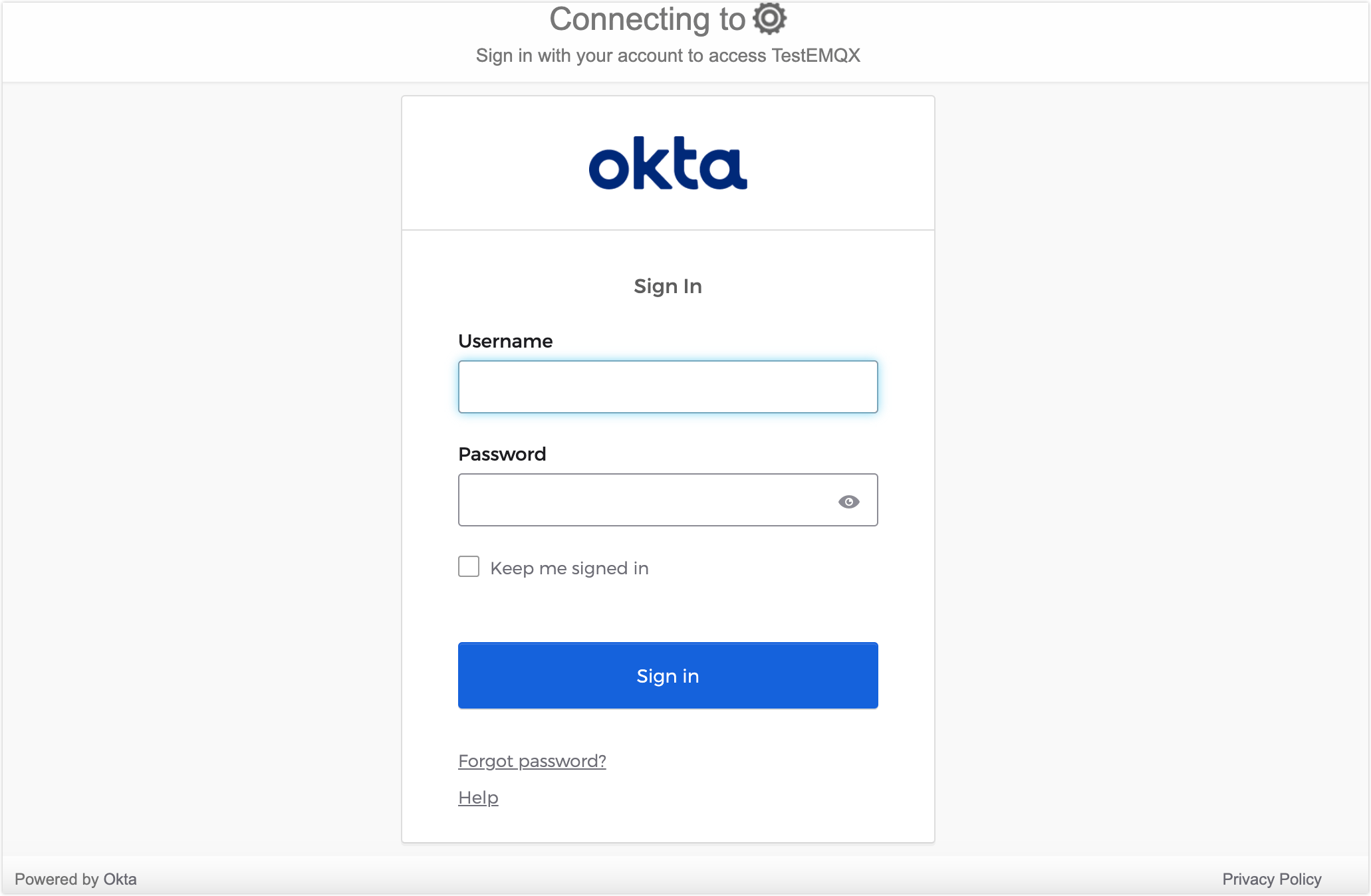Tap the eye glyph to reveal password text
The width and height of the screenshot is (1371, 896).
(849, 503)
